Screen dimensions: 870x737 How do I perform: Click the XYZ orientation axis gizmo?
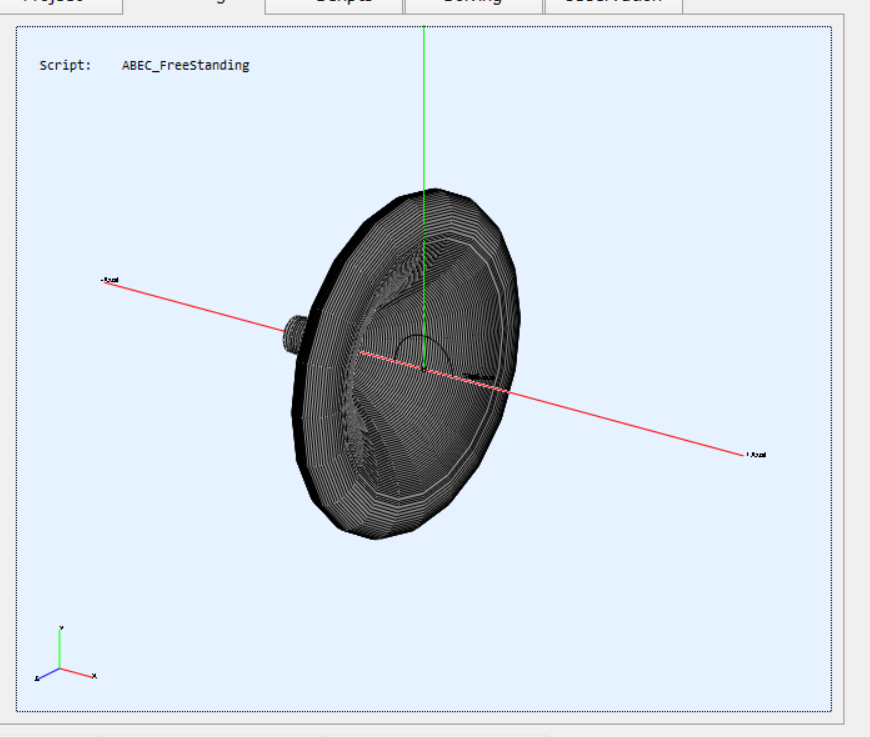click(x=65, y=654)
